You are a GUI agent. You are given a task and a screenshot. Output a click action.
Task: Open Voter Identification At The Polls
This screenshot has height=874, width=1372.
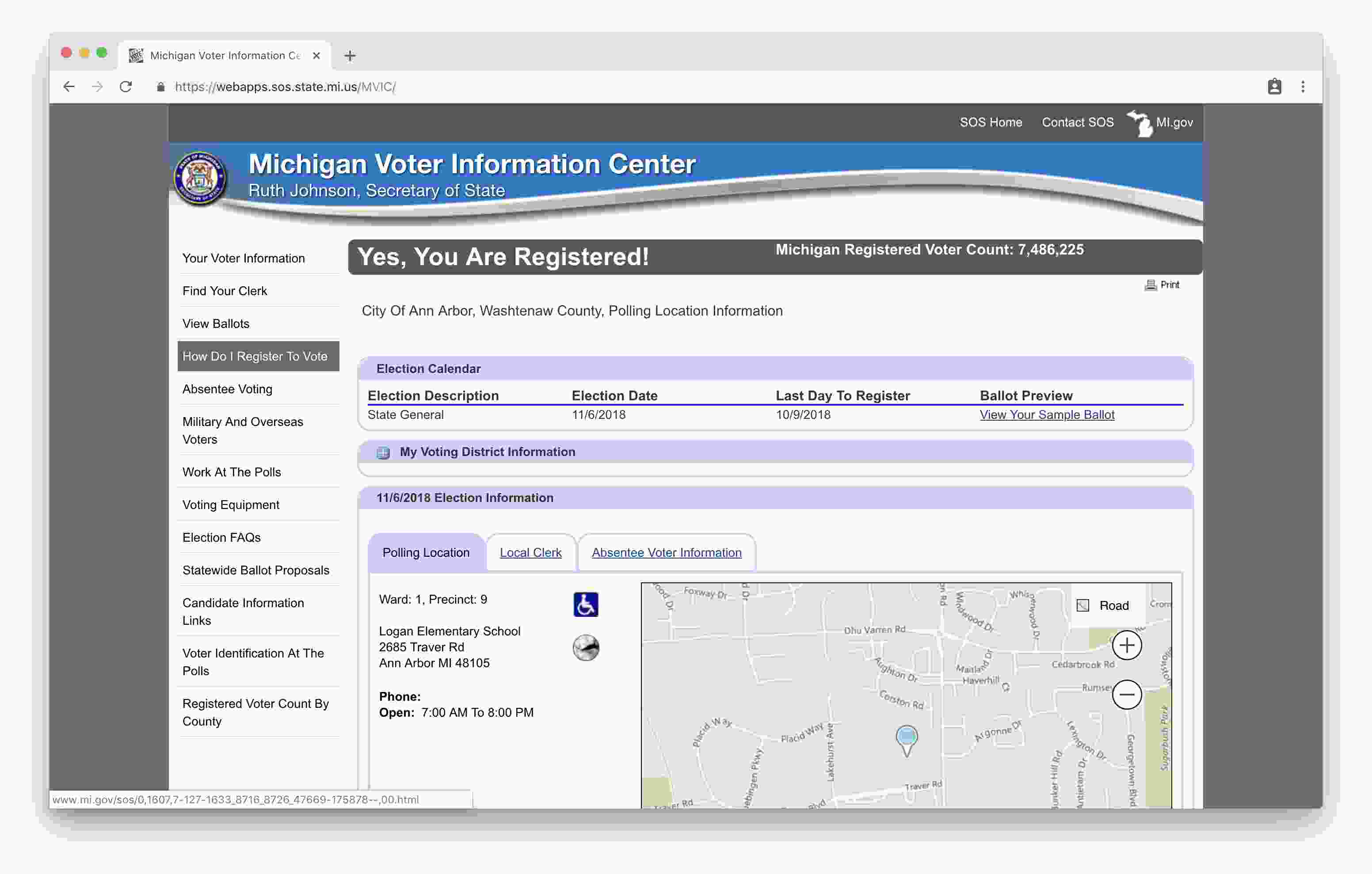click(x=253, y=662)
